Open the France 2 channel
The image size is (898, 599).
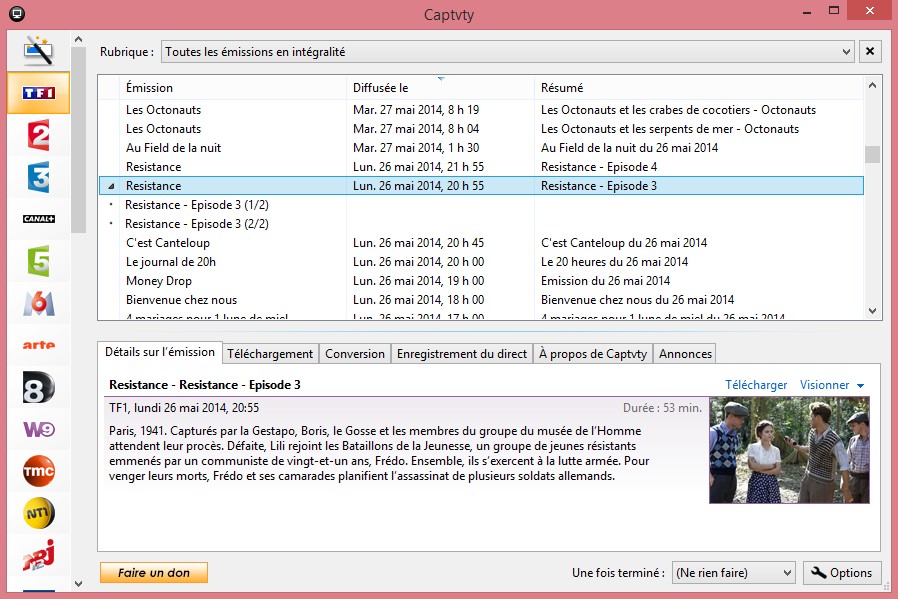tap(38, 135)
